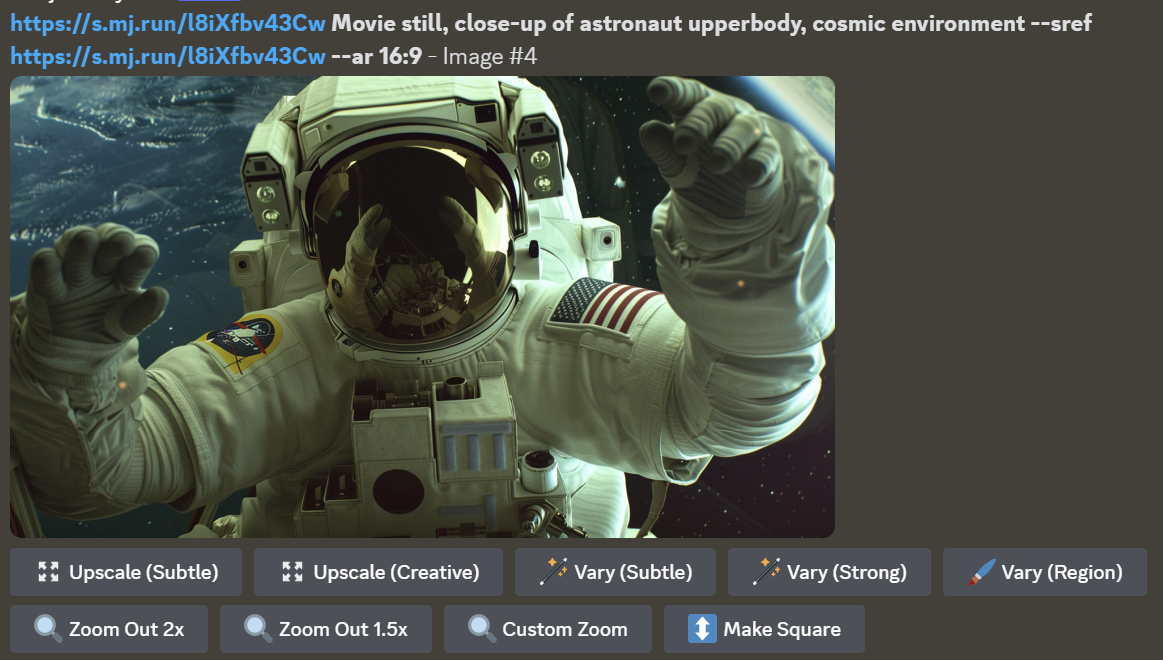This screenshot has height=660, width=1163.
Task: Hit the Make Square button
Action: tap(764, 629)
